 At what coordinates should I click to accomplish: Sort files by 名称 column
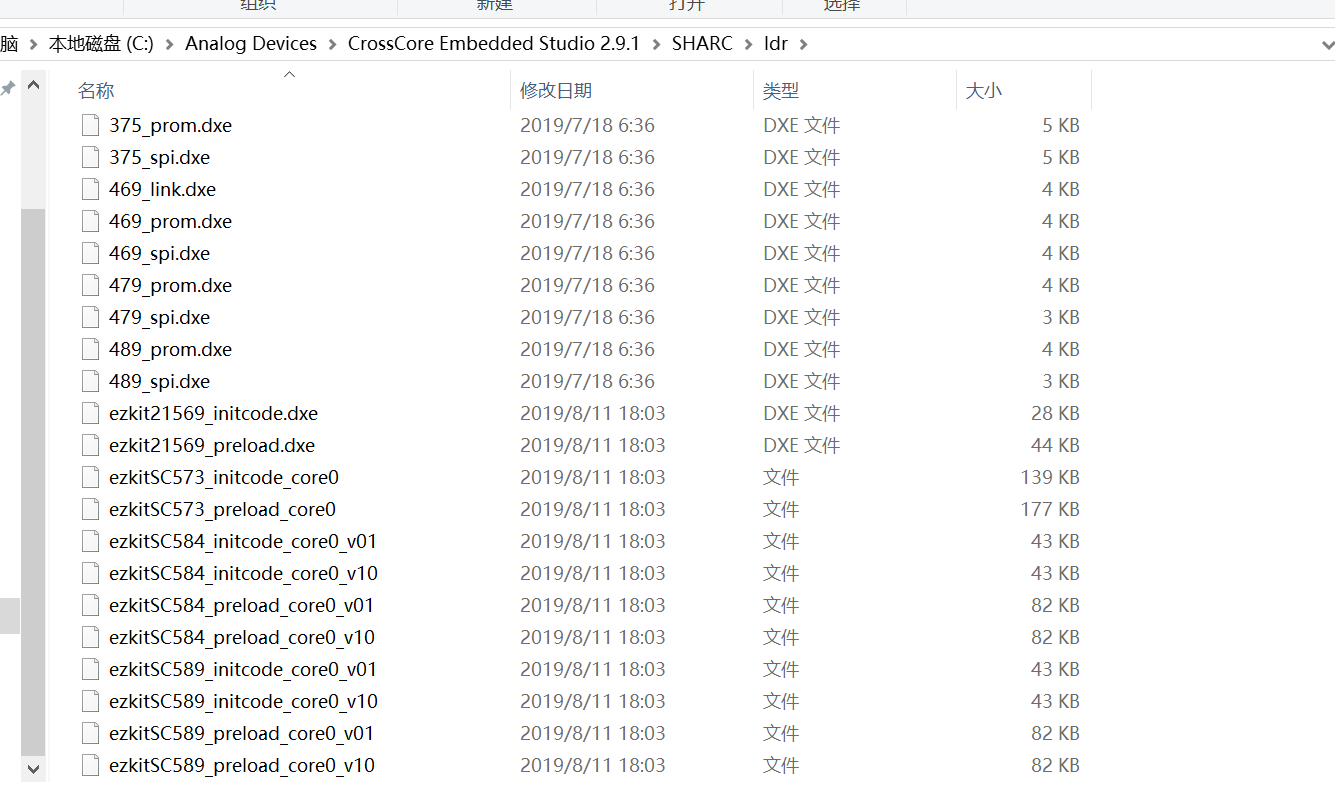[x=96, y=91]
